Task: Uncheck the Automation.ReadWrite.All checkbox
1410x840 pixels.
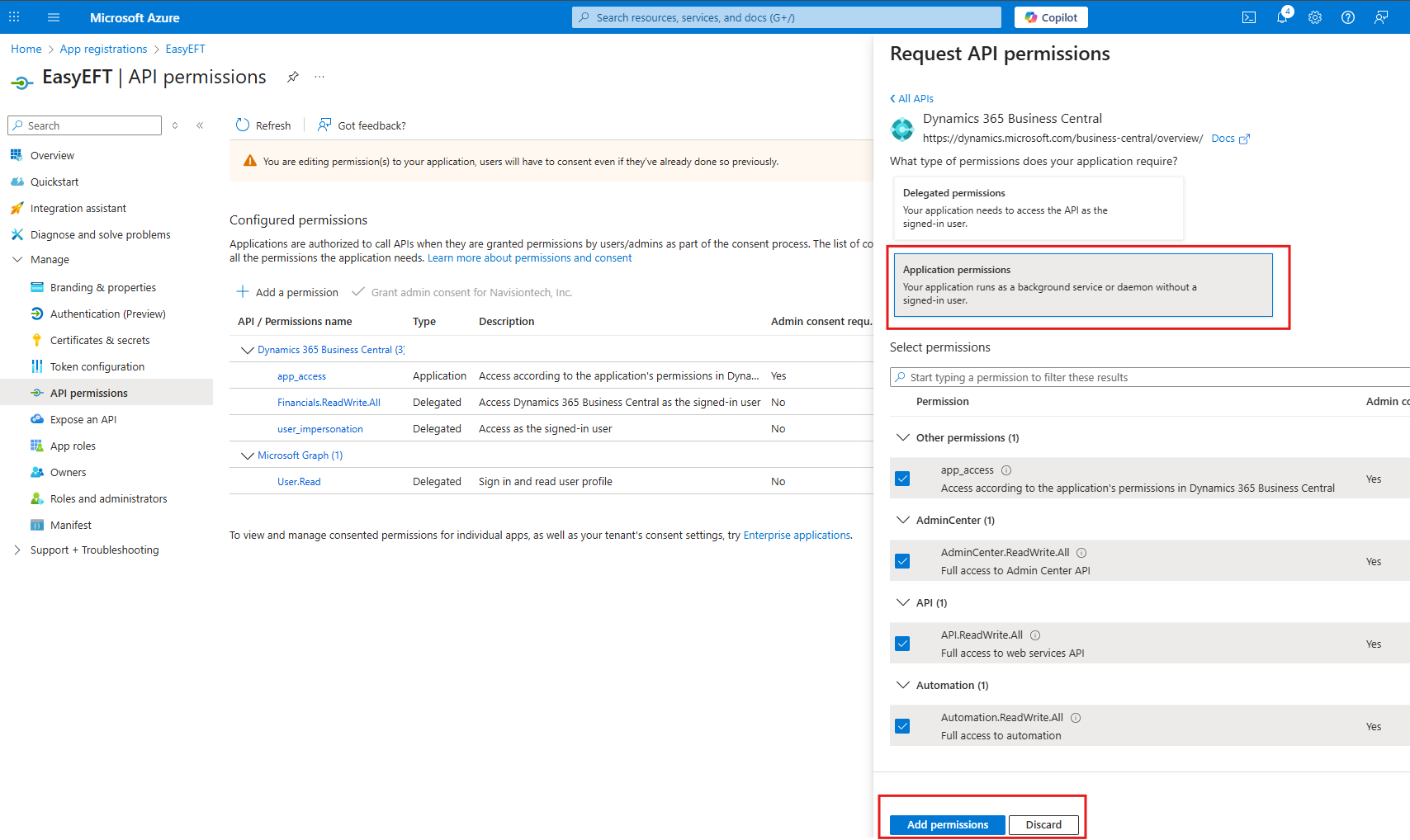Action: point(902,726)
